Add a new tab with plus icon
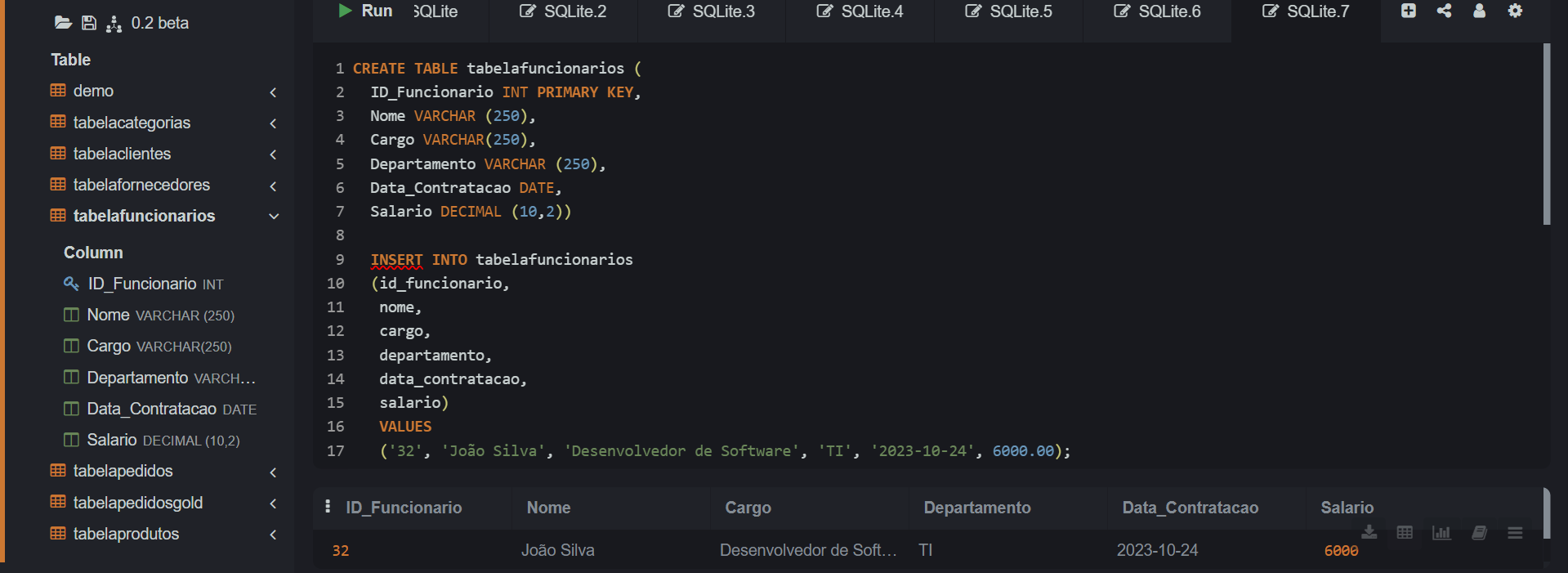Screen dimensions: 1568x573 1409,11
